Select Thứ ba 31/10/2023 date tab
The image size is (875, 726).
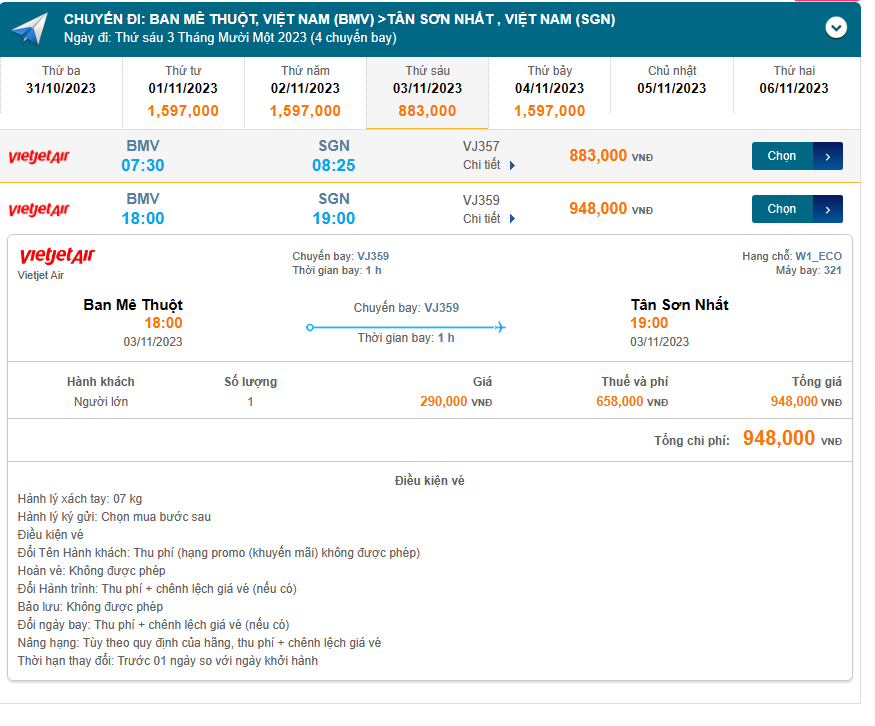click(x=61, y=80)
